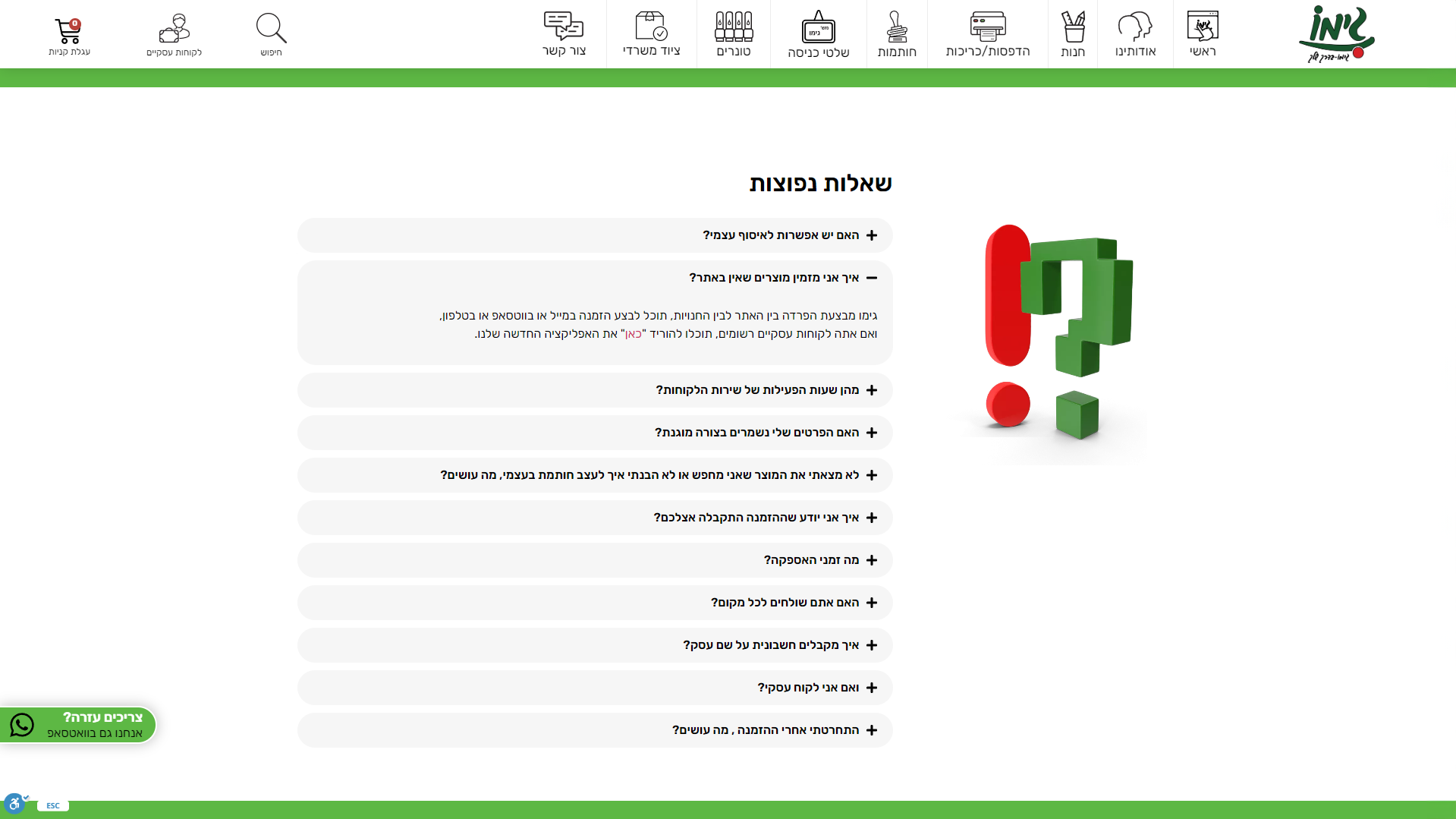The image size is (1456, 819).
Task: Expand question ואם אני לקוח עסקי
Action: 595,688
